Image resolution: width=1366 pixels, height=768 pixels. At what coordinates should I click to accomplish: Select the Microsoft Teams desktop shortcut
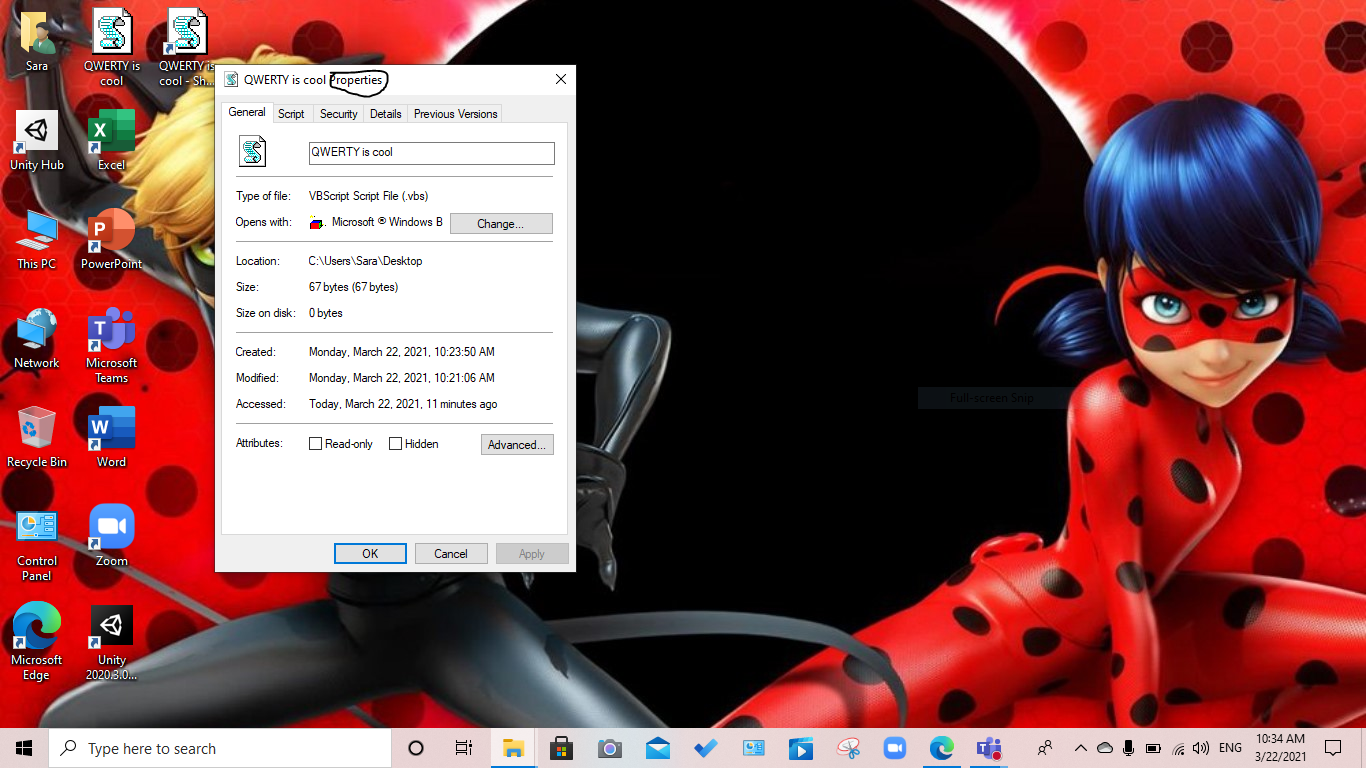pyautogui.click(x=112, y=345)
